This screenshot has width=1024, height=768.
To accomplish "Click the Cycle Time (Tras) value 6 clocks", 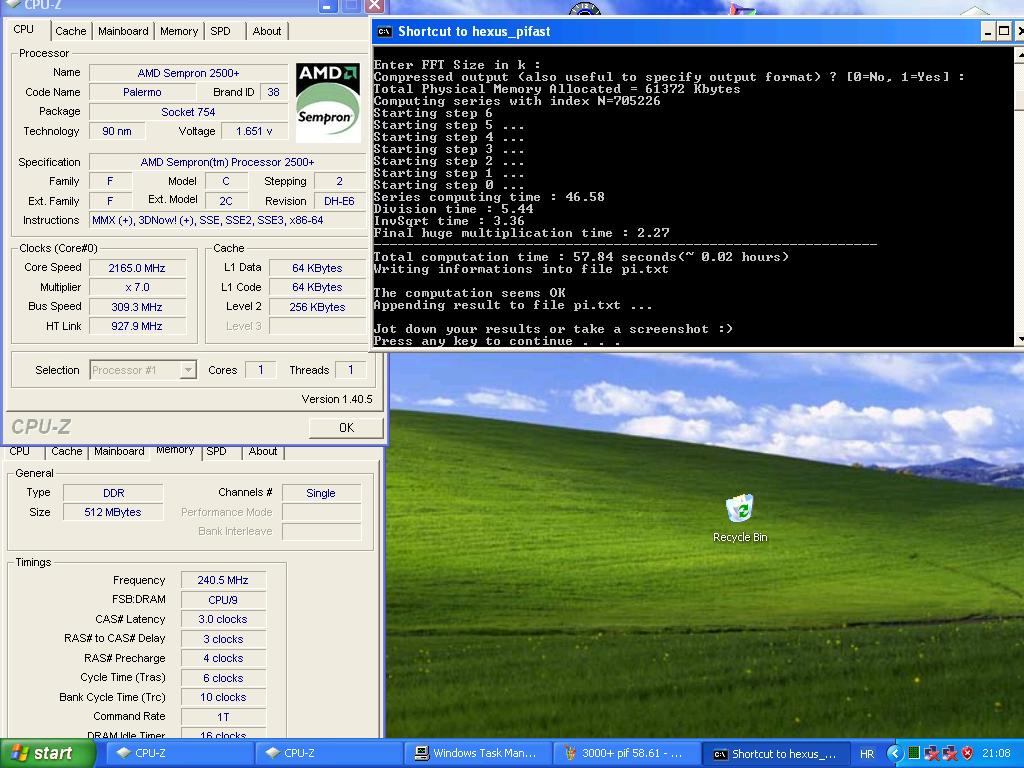I will pyautogui.click(x=223, y=678).
